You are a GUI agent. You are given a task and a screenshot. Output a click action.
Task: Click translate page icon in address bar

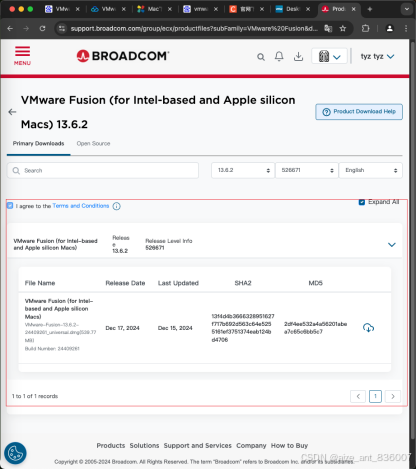[328, 29]
